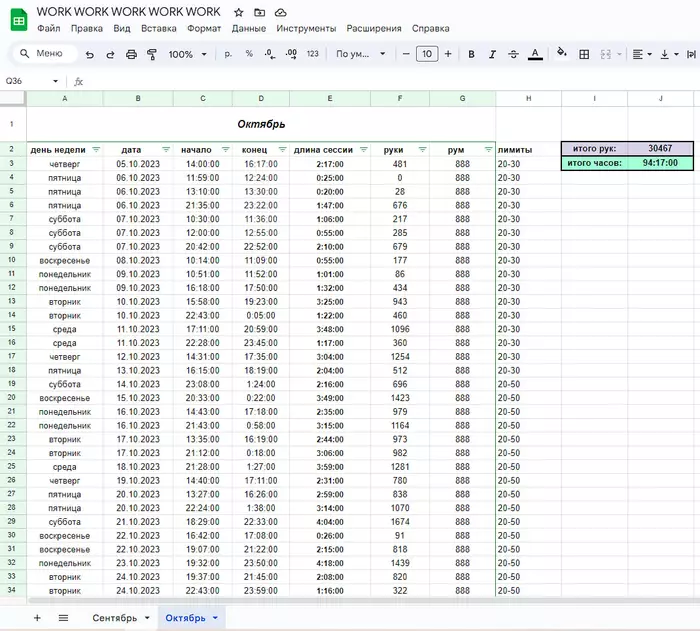Open the Справка menu

(430, 29)
